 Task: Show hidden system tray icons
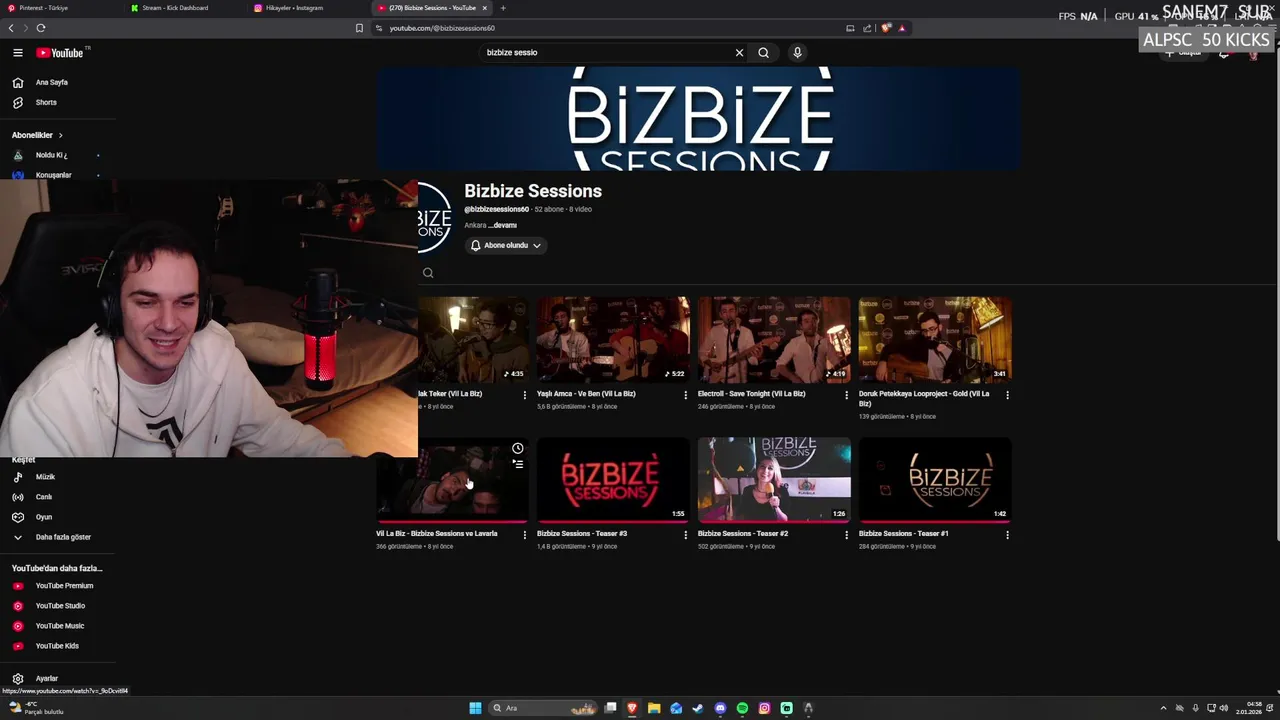(1163, 708)
